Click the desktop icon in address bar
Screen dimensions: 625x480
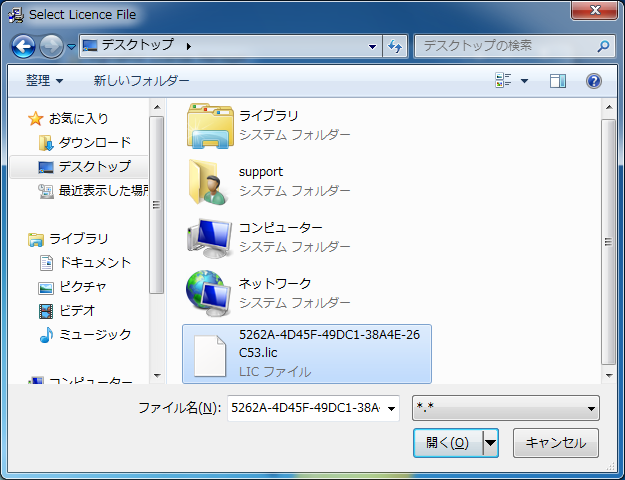click(x=90, y=46)
